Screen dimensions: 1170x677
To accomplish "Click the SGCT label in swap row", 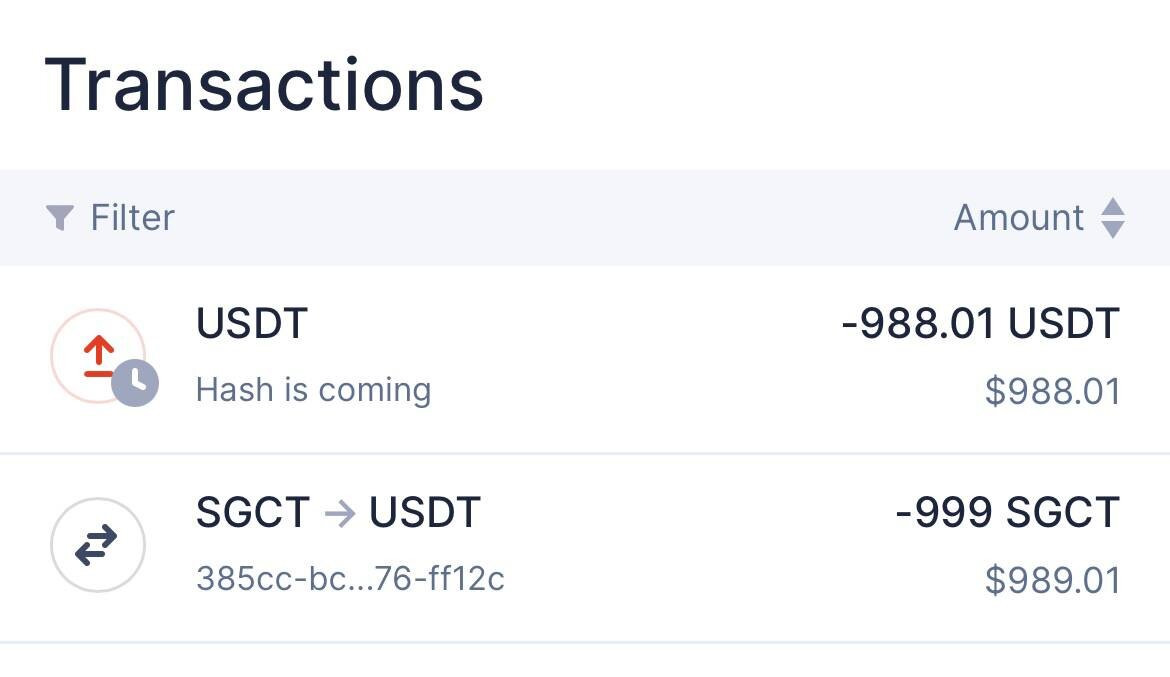I will [x=253, y=513].
